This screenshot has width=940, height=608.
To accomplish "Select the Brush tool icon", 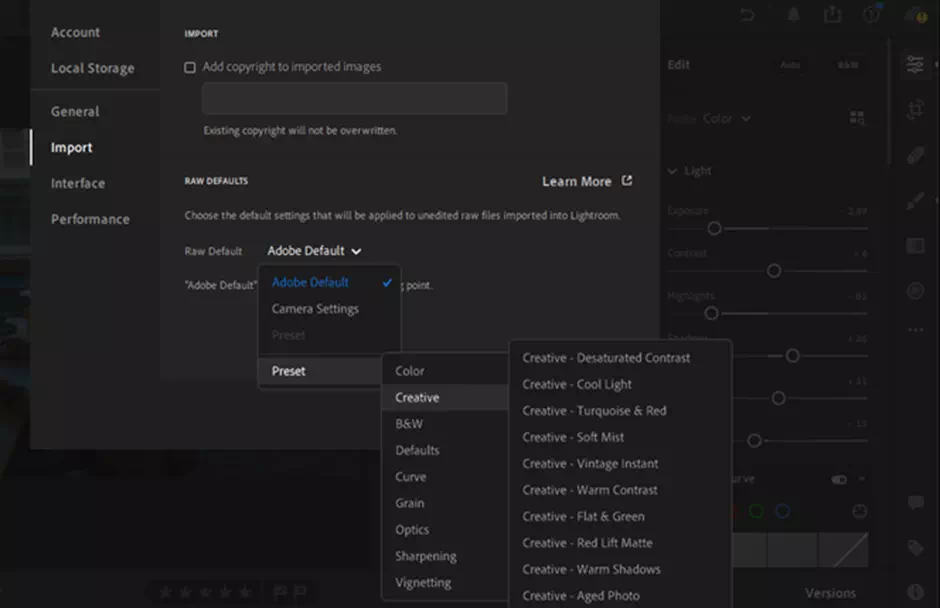I will pos(915,201).
